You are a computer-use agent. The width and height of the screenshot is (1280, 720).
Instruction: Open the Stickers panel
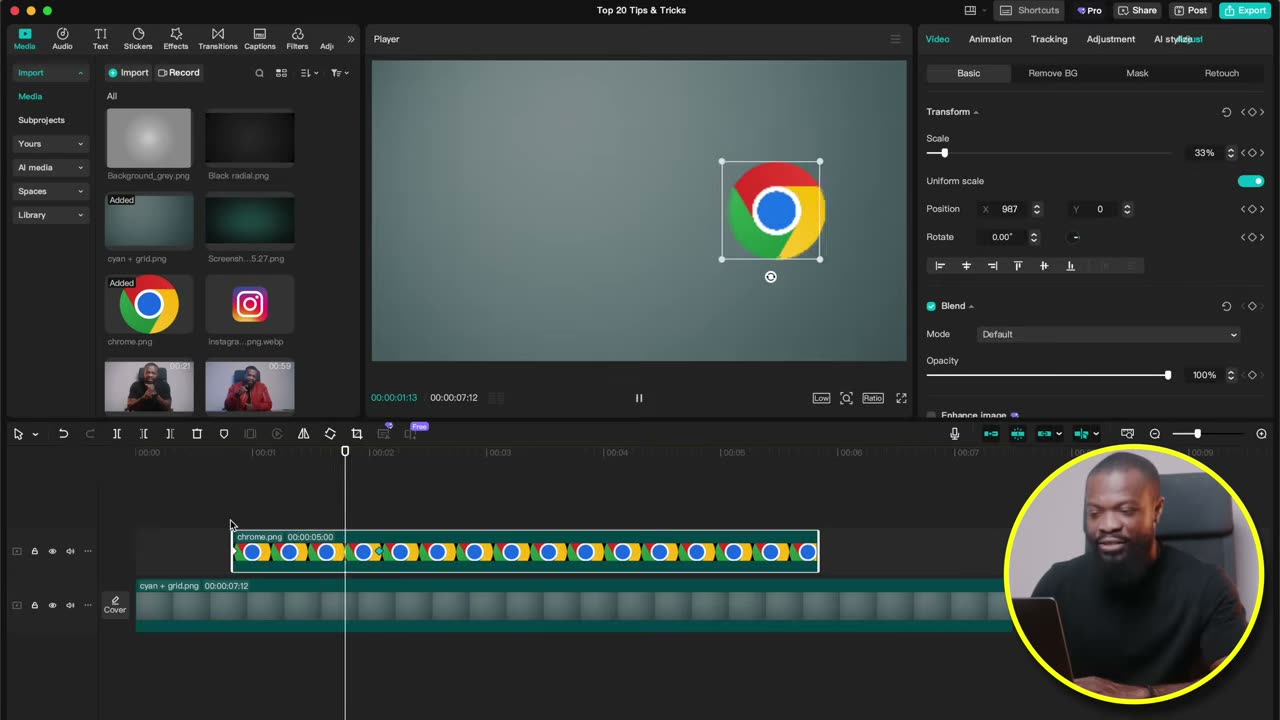coord(138,39)
